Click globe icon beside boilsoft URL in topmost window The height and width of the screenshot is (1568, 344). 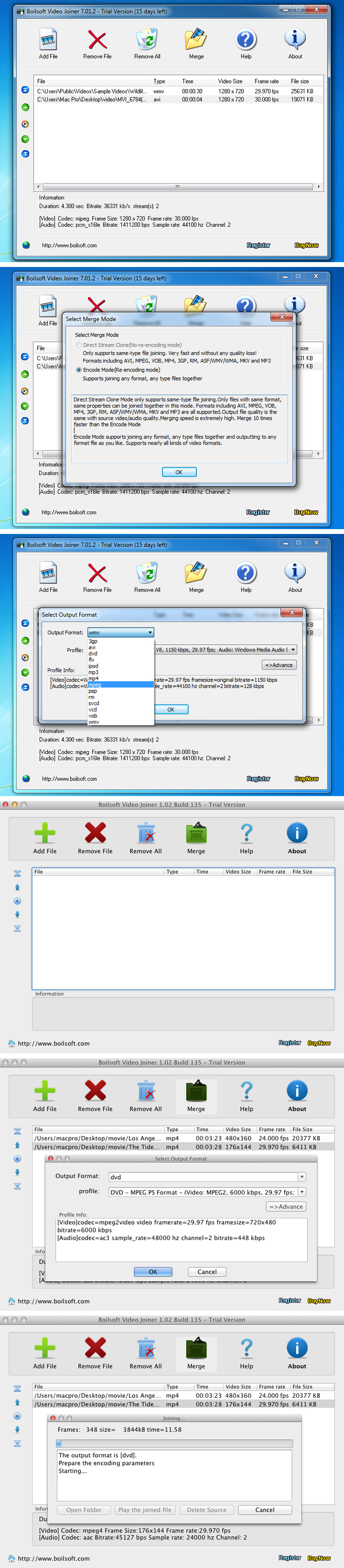pyautogui.click(x=26, y=245)
